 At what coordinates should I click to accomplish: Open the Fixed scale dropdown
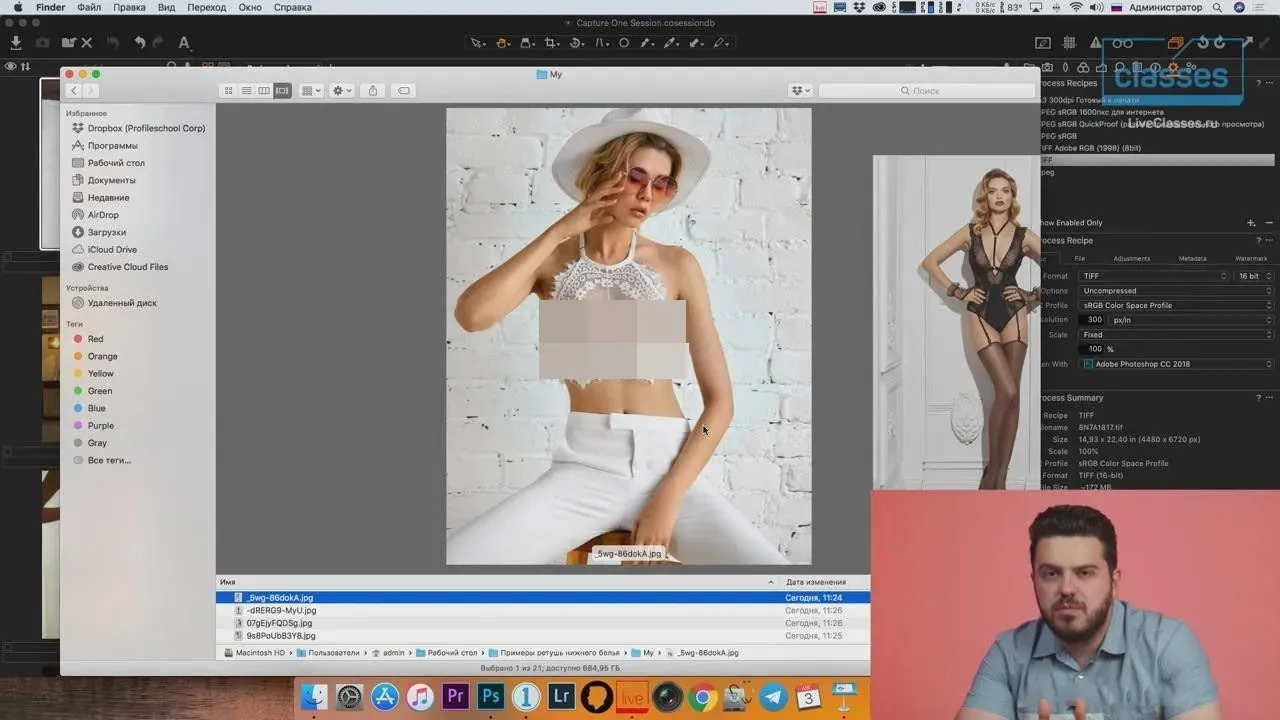pyautogui.click(x=1177, y=335)
